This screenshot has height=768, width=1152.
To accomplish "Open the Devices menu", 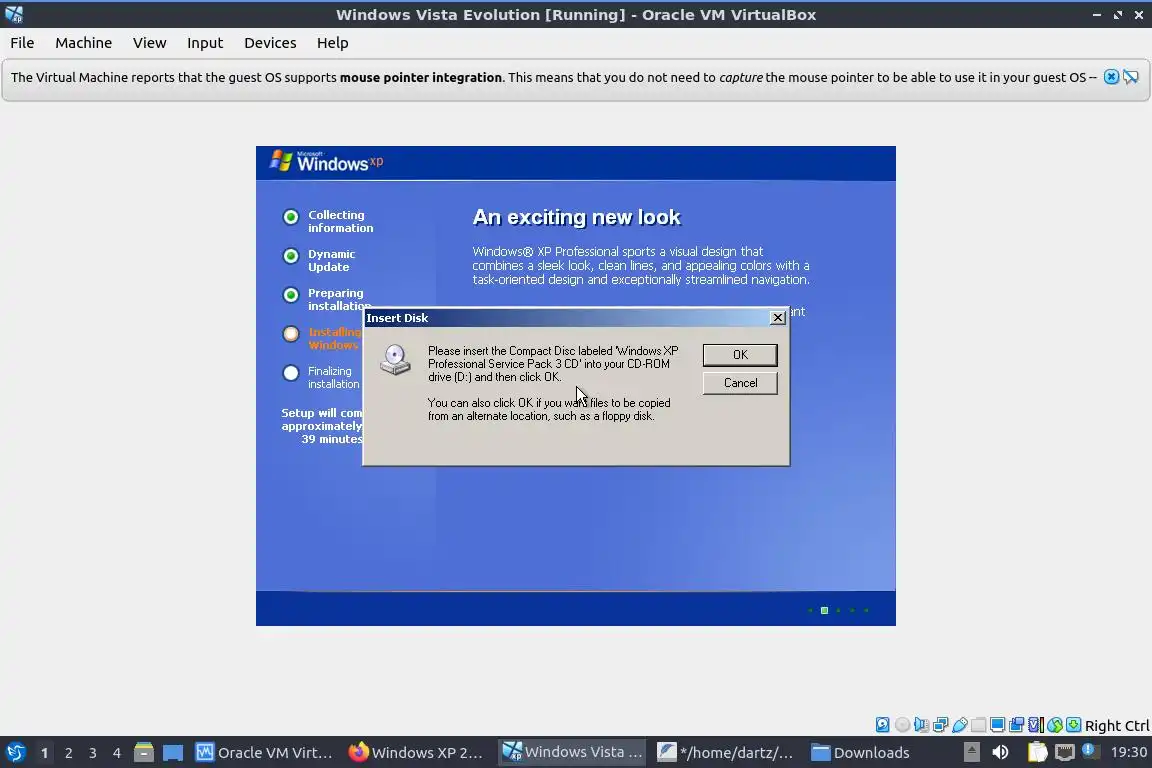I will (x=270, y=43).
